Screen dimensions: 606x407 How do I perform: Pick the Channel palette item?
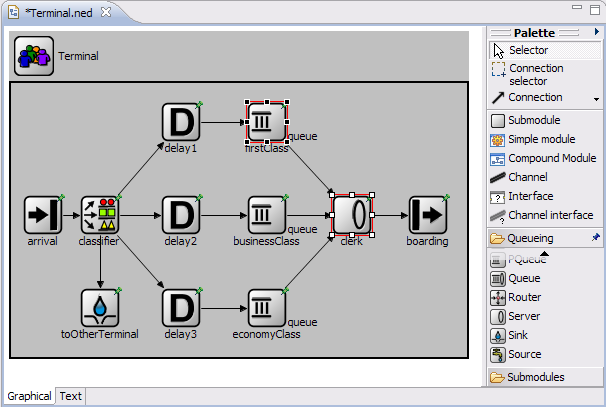point(545,177)
